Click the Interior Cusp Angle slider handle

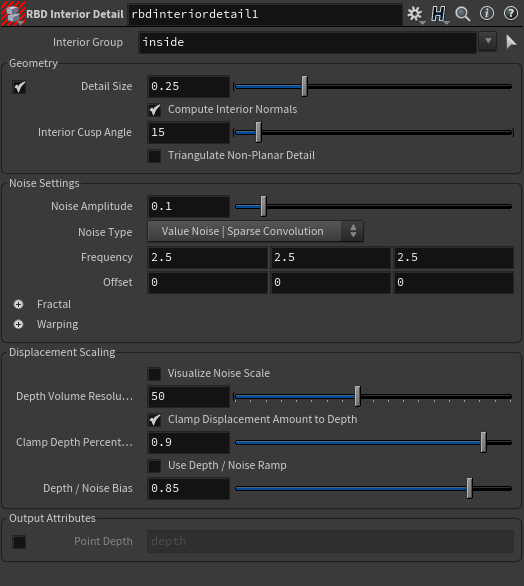[258, 132]
